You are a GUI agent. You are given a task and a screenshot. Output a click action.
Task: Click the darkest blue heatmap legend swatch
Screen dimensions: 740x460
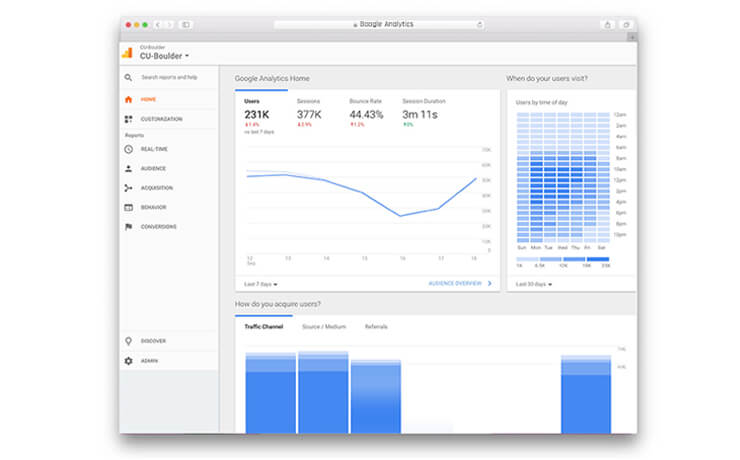pos(598,259)
